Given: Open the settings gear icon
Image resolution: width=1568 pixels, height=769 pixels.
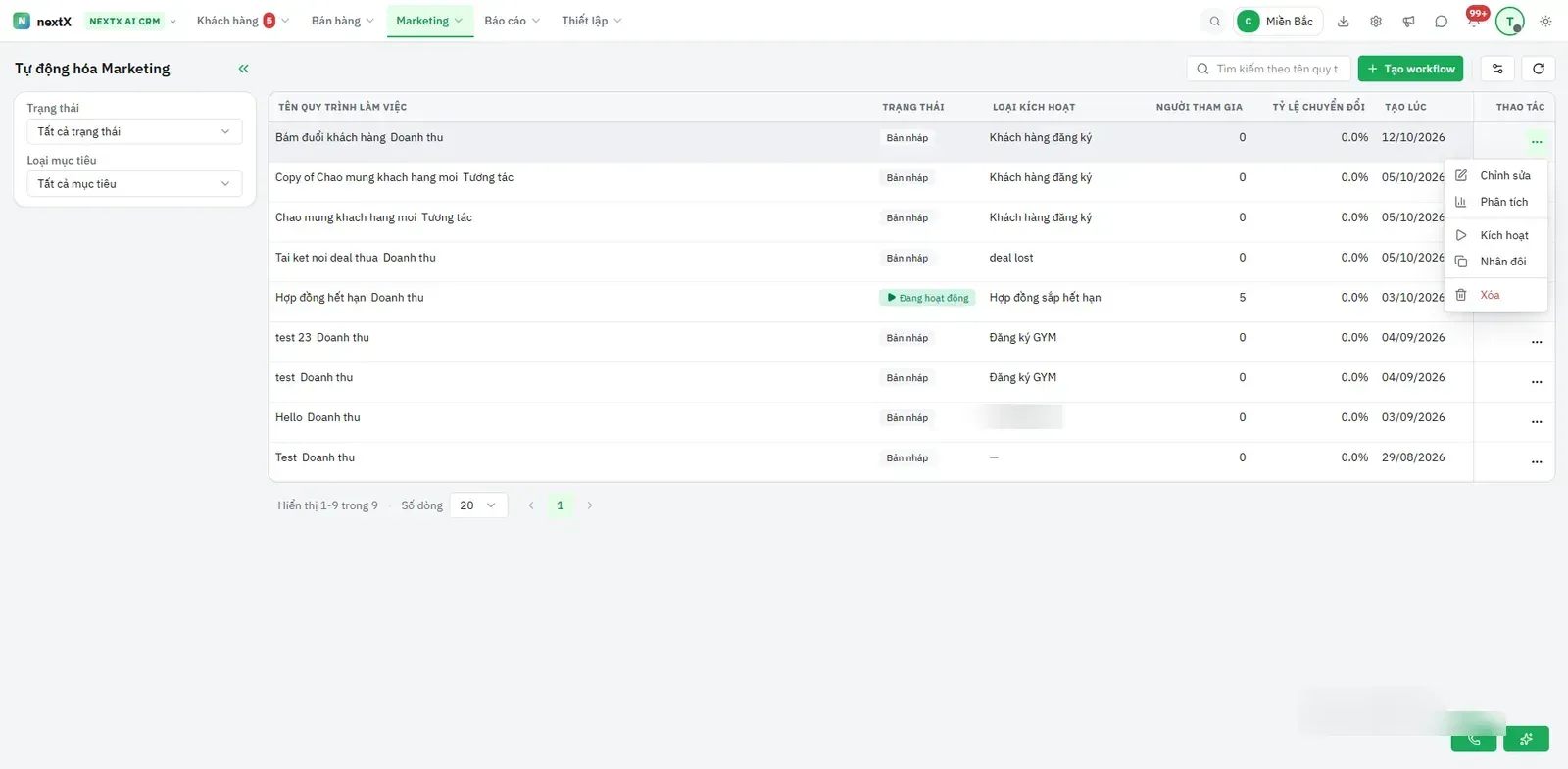Looking at the screenshot, I should pos(1376,21).
